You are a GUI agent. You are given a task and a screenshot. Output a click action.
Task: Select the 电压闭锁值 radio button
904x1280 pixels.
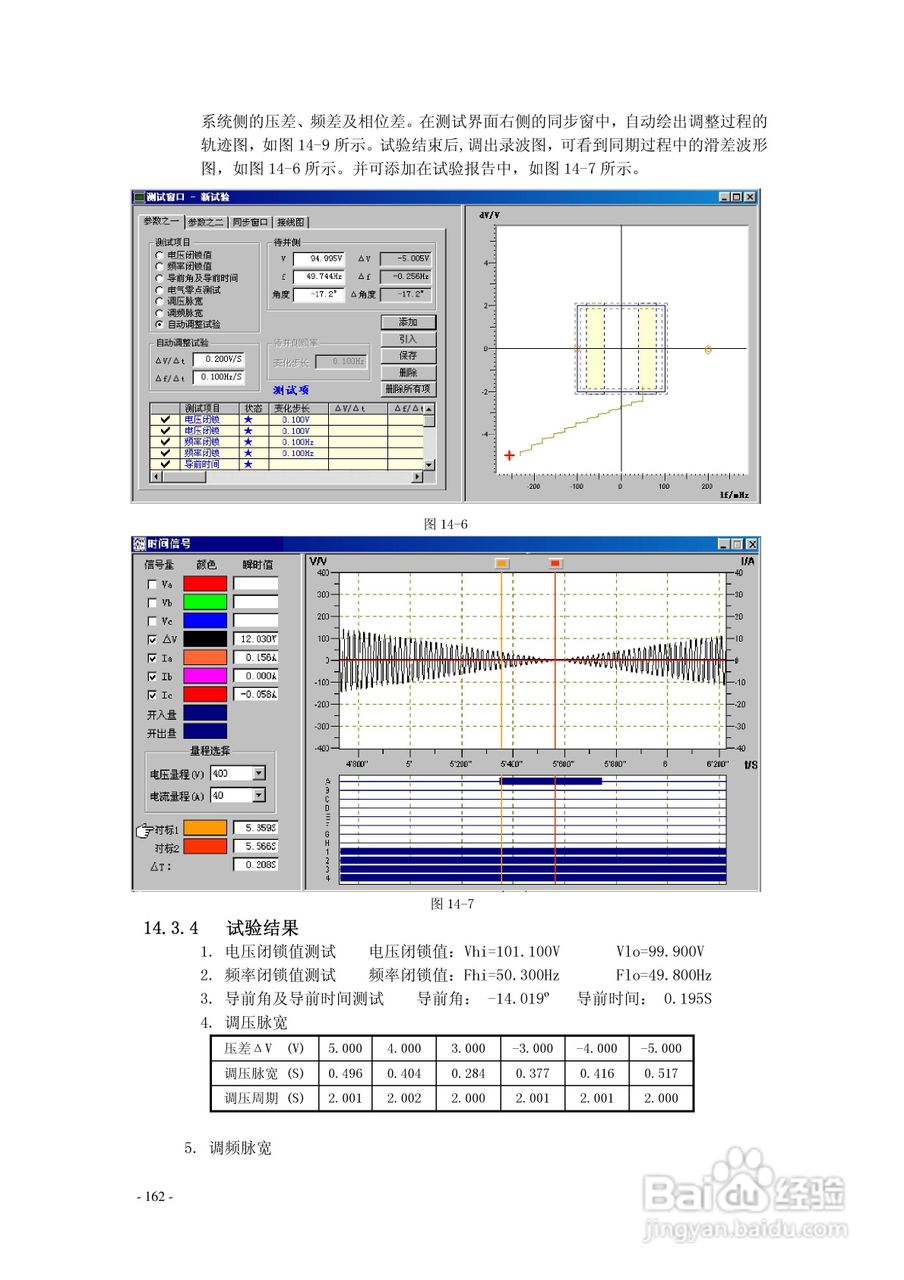coord(159,255)
